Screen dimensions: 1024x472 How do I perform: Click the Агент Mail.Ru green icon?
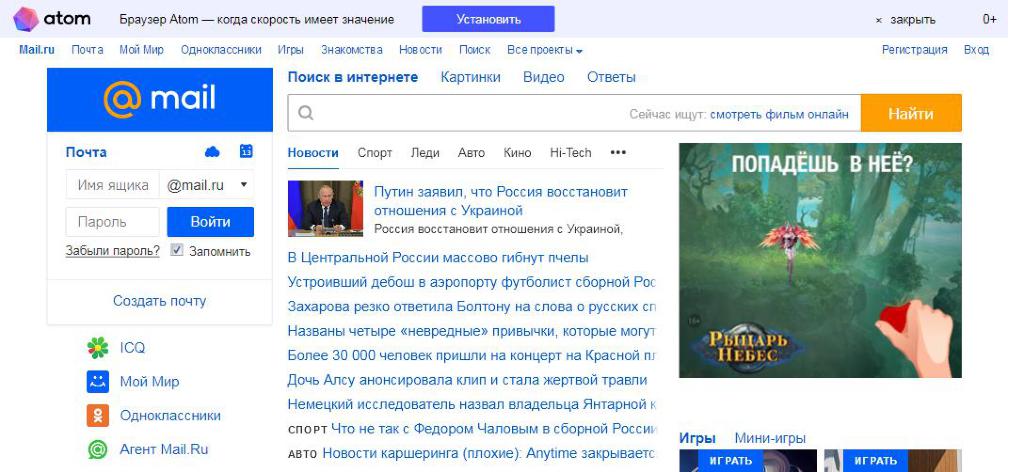coord(98,450)
